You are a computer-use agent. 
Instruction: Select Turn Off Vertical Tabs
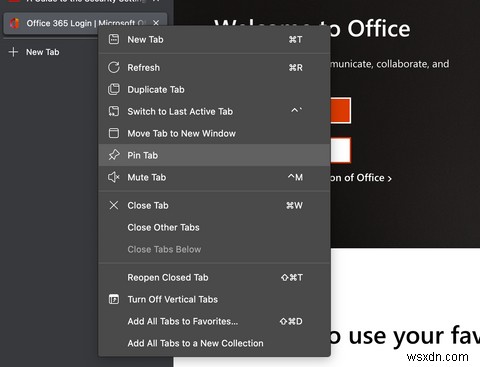[214, 299]
